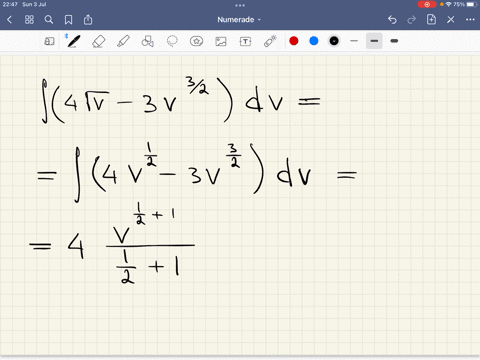Select the Pen tool
Screen dimensions: 480x360
click(x=73, y=41)
